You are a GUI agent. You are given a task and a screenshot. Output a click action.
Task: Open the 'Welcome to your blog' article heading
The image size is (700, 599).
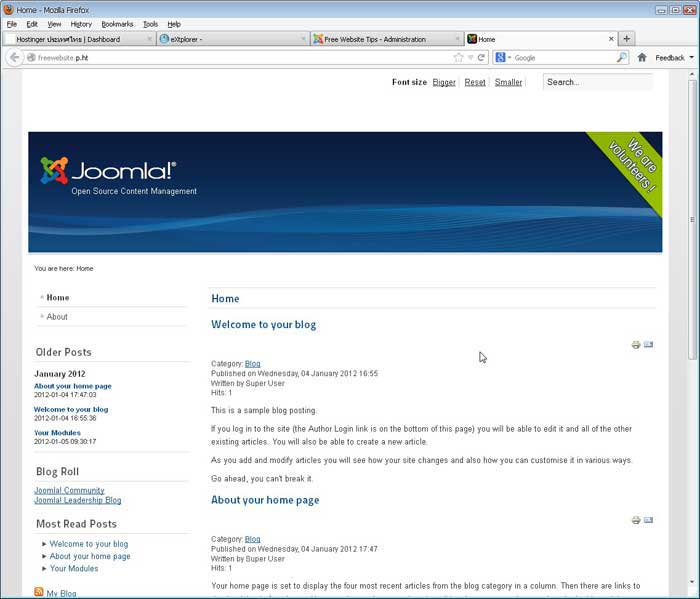[x=263, y=324]
